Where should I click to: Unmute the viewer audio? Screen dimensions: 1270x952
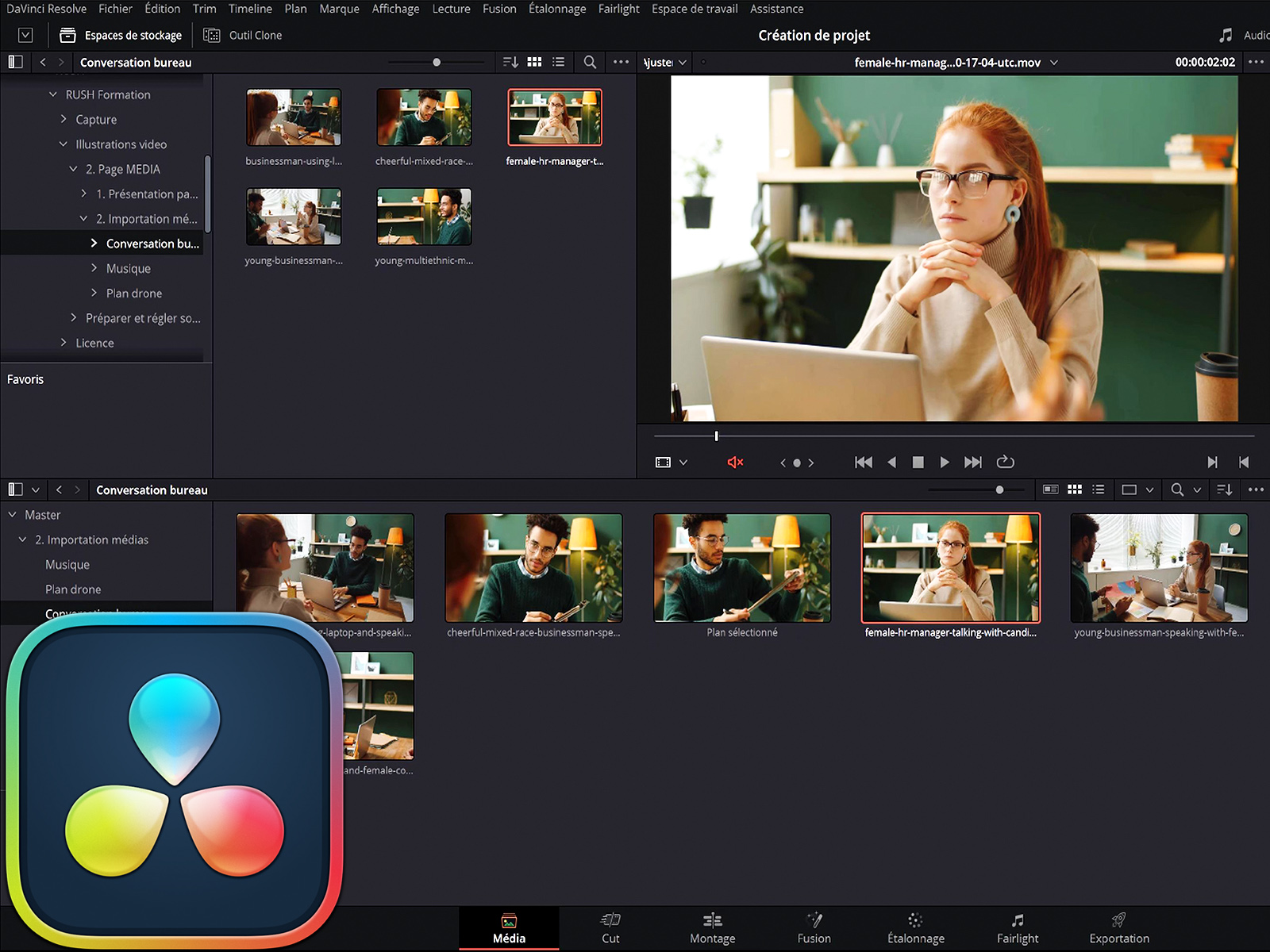pyautogui.click(x=735, y=463)
